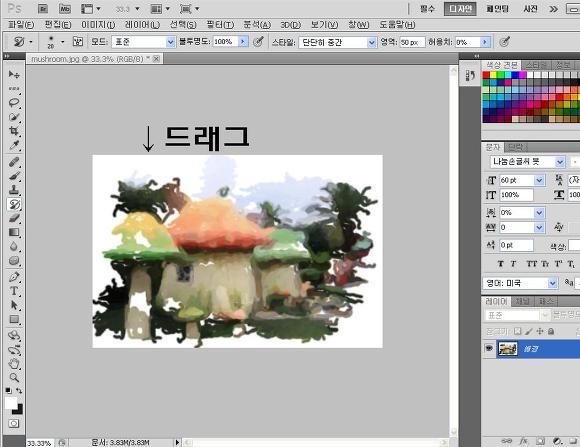Pick the red swatch in color panel
The height and width of the screenshot is (447, 580).
pyautogui.click(x=486, y=75)
